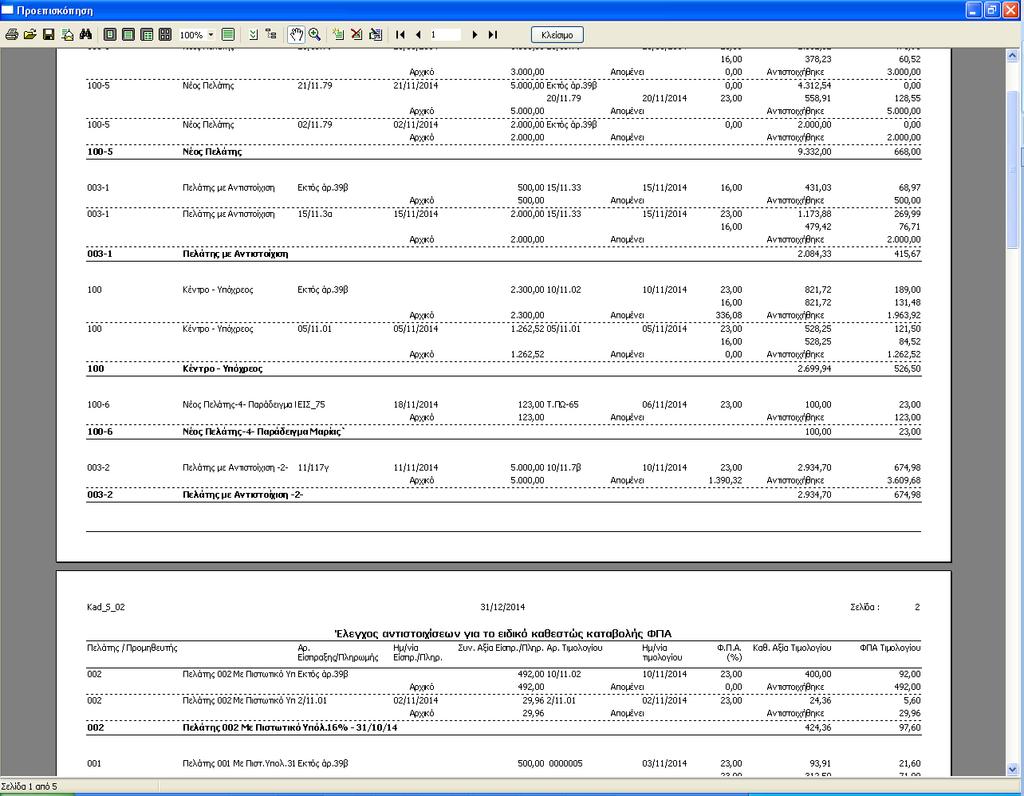Click the green full page margins icon

pyautogui.click(x=228, y=35)
